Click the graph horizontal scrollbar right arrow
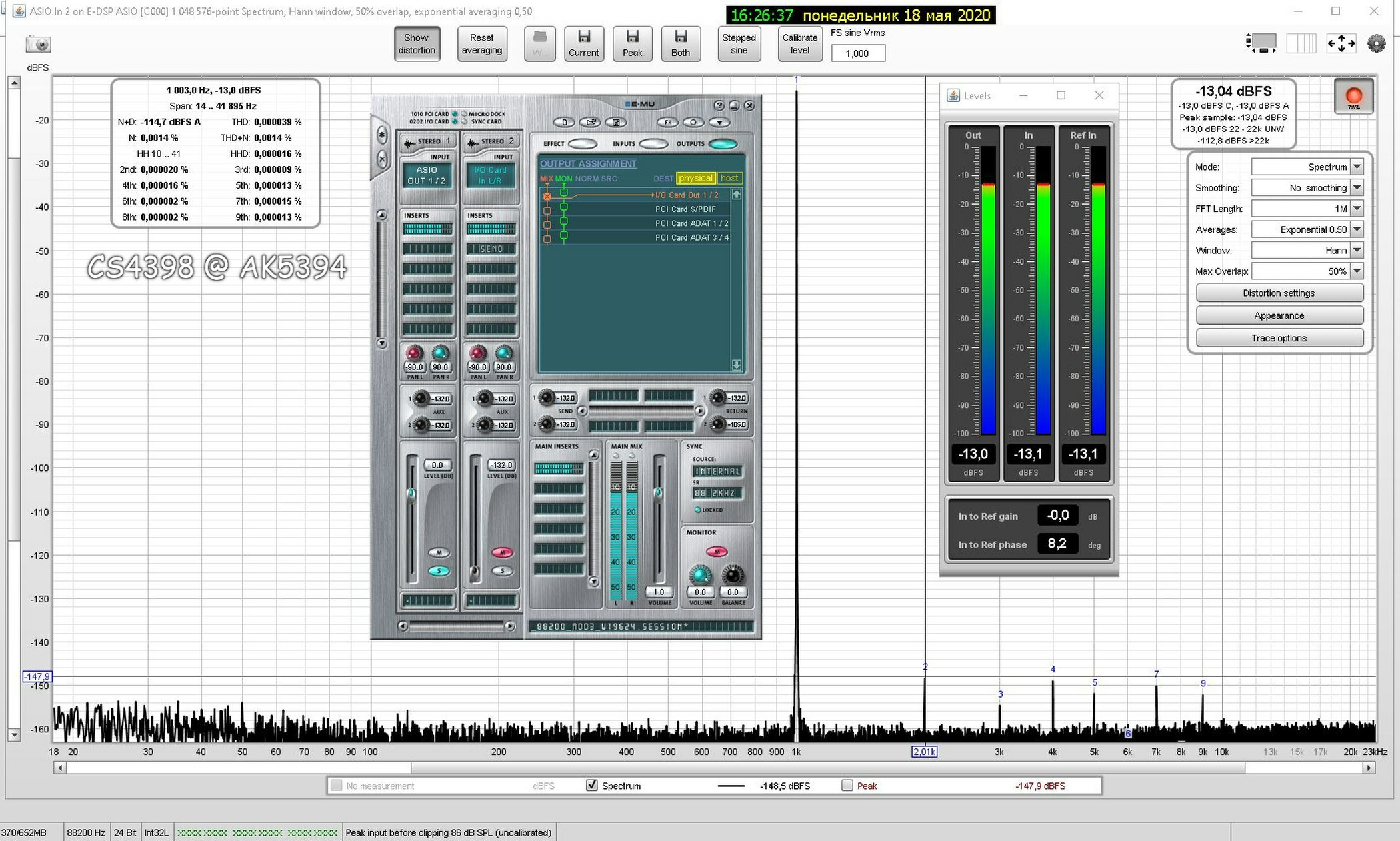The width and height of the screenshot is (1400, 841). click(1369, 768)
